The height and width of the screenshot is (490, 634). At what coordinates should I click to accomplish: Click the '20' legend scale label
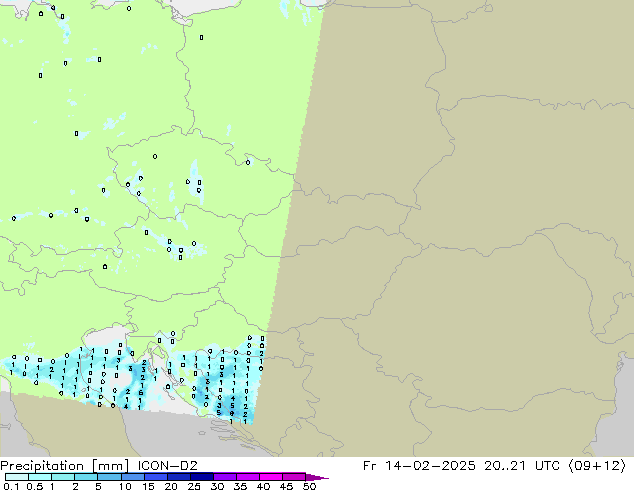coord(171,486)
